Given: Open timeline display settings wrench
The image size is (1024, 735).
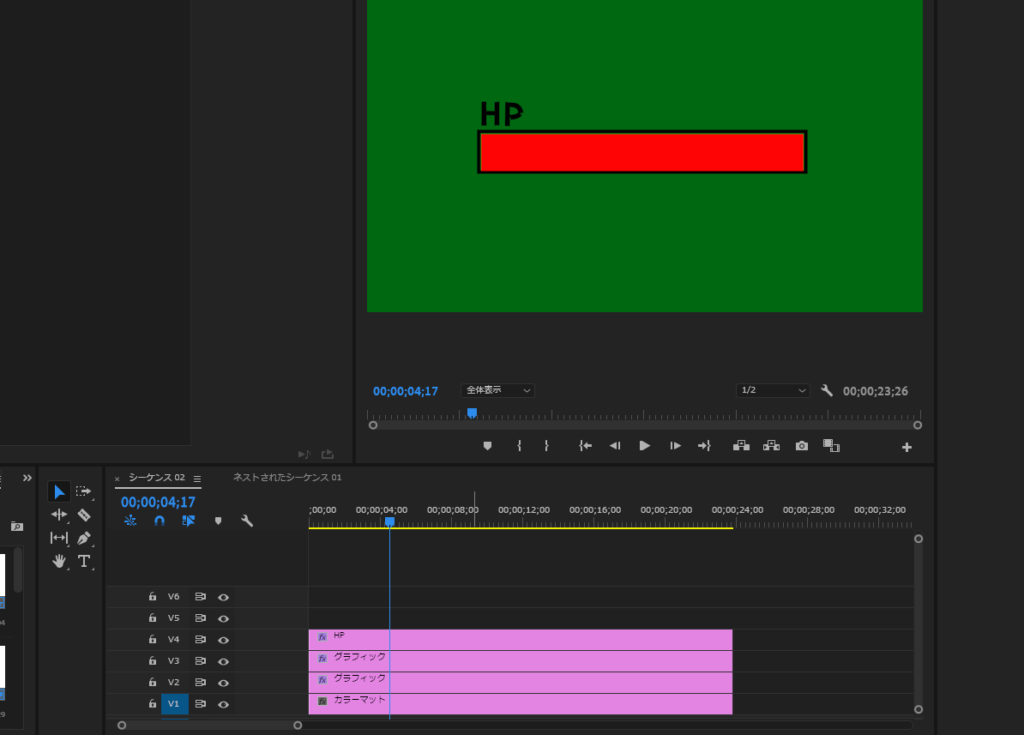Looking at the screenshot, I should point(247,521).
